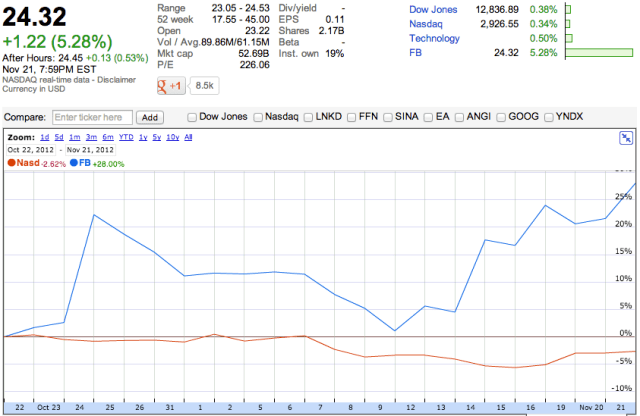Tick the GOOG compare checkbox

501,118
